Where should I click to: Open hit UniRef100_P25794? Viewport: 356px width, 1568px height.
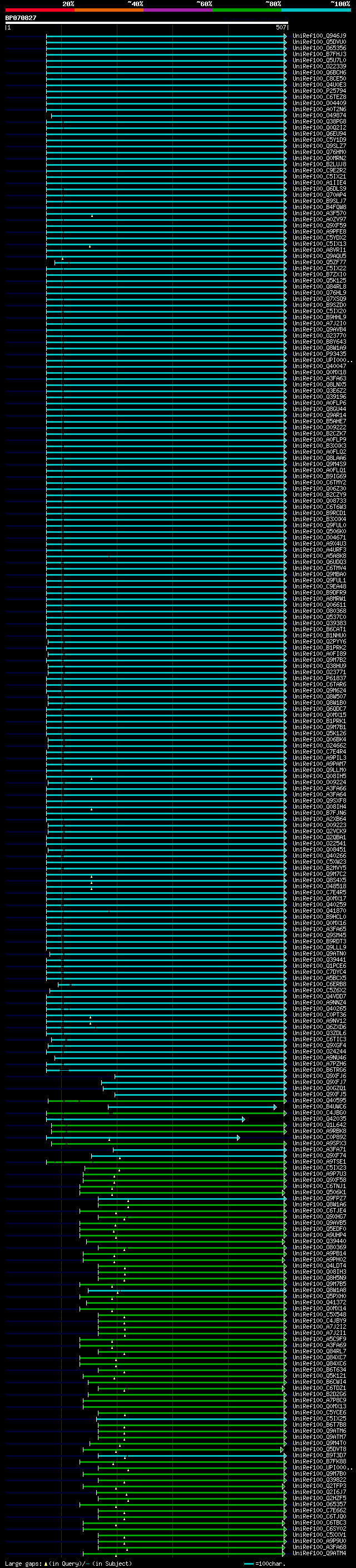pyautogui.click(x=319, y=91)
